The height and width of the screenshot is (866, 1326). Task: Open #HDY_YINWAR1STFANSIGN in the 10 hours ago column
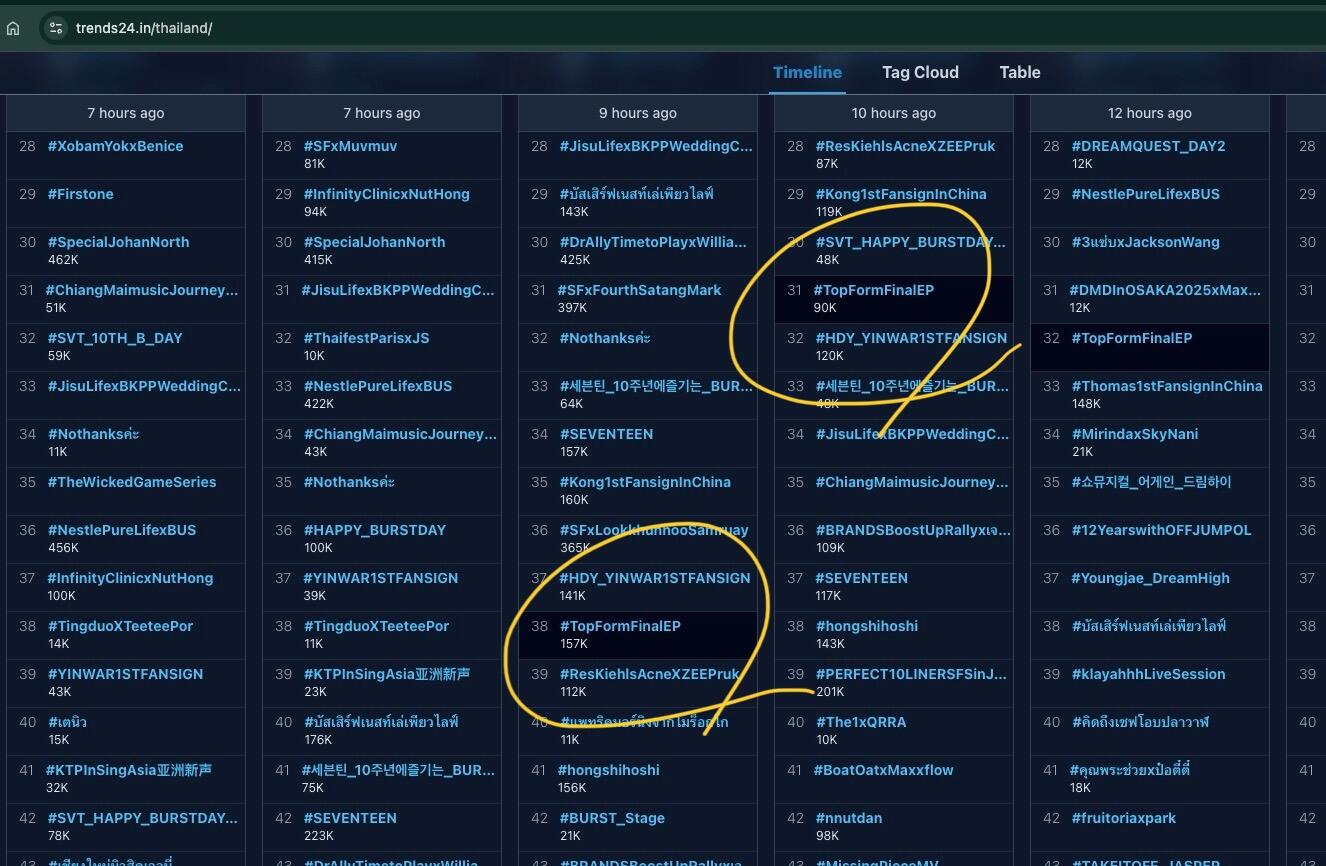coord(911,338)
